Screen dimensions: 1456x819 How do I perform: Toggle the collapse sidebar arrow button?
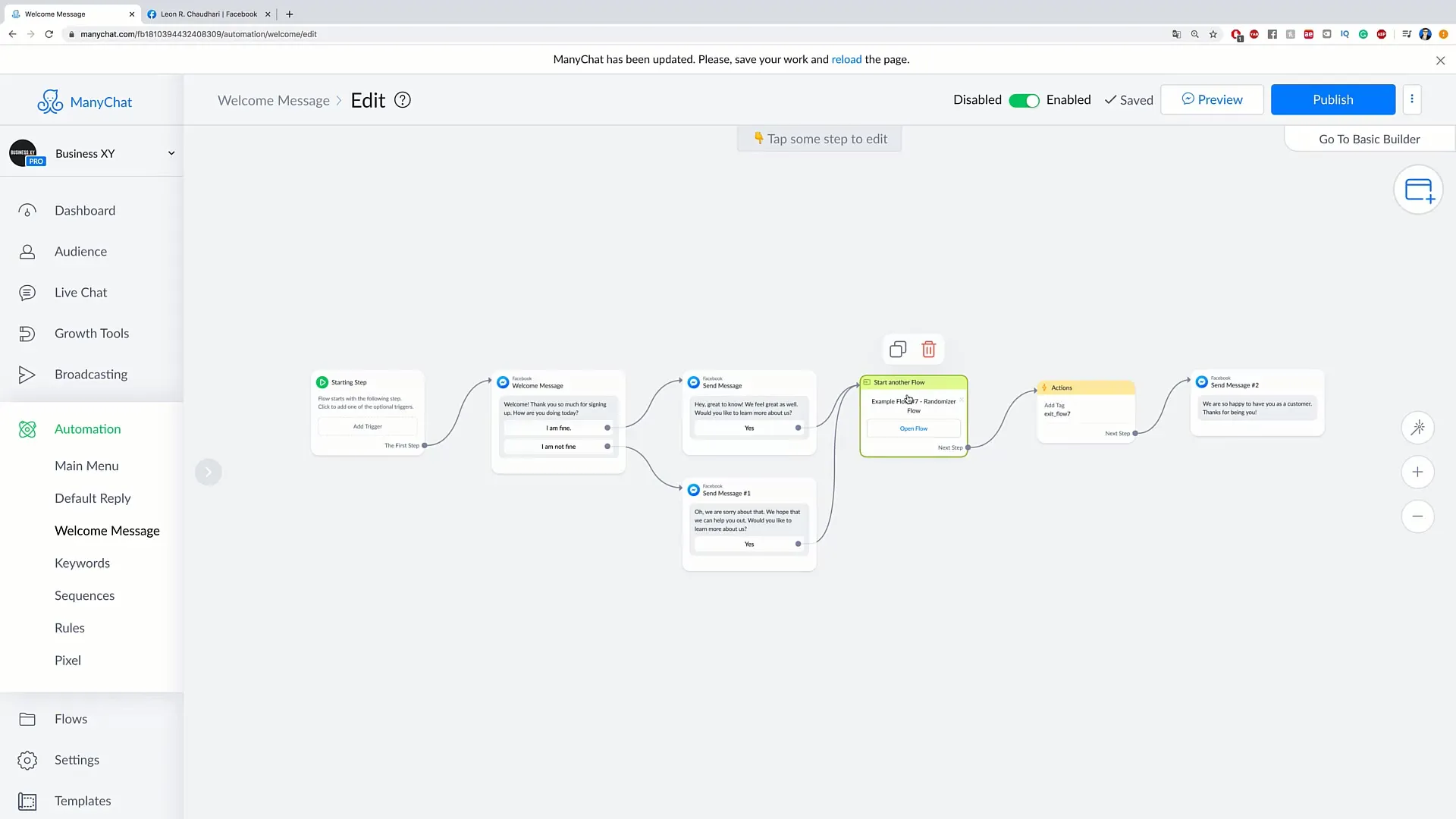point(208,471)
